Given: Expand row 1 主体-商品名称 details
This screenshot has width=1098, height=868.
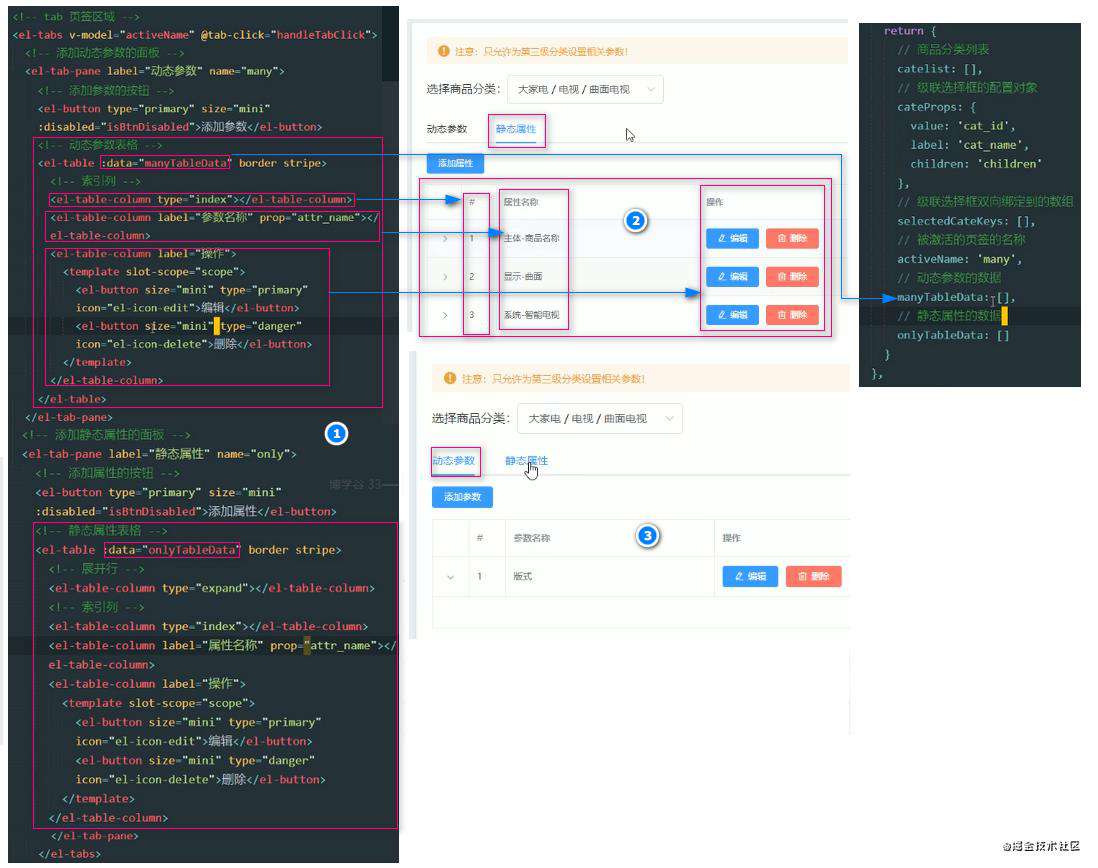Looking at the screenshot, I should (x=445, y=239).
